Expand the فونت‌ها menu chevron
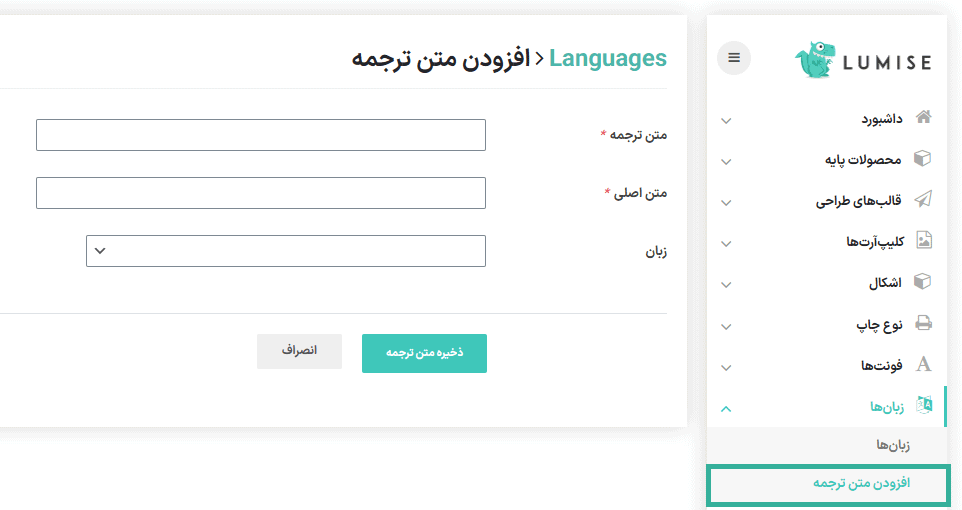Screen dimensions: 962x510 726,367
